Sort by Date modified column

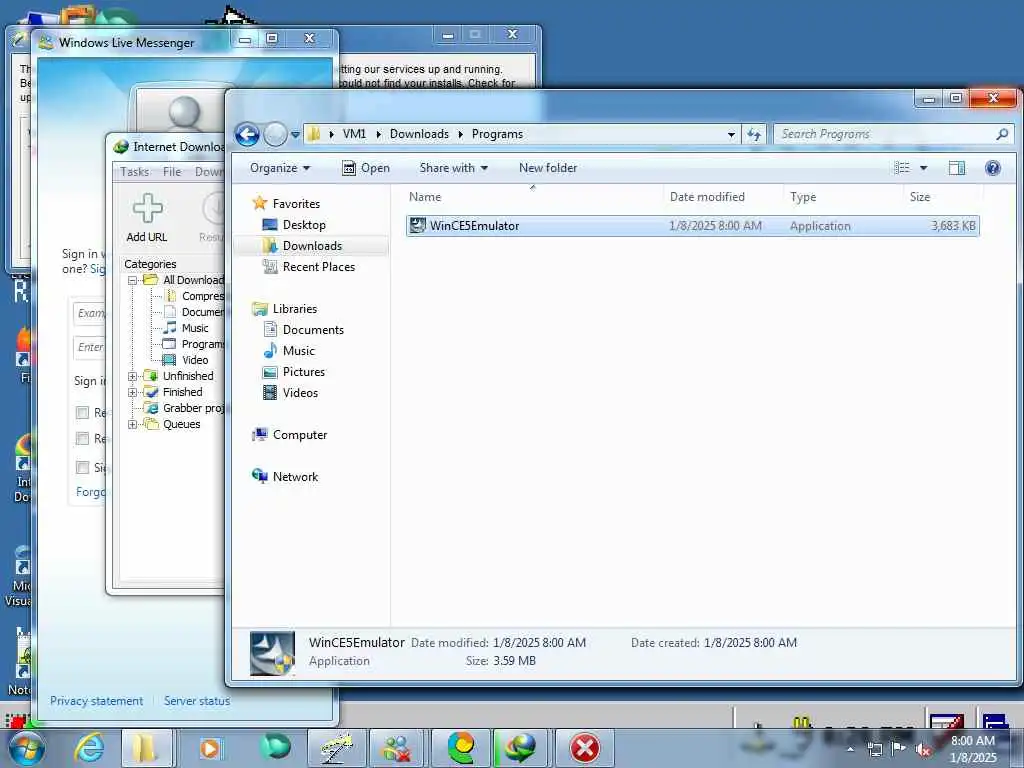point(707,197)
